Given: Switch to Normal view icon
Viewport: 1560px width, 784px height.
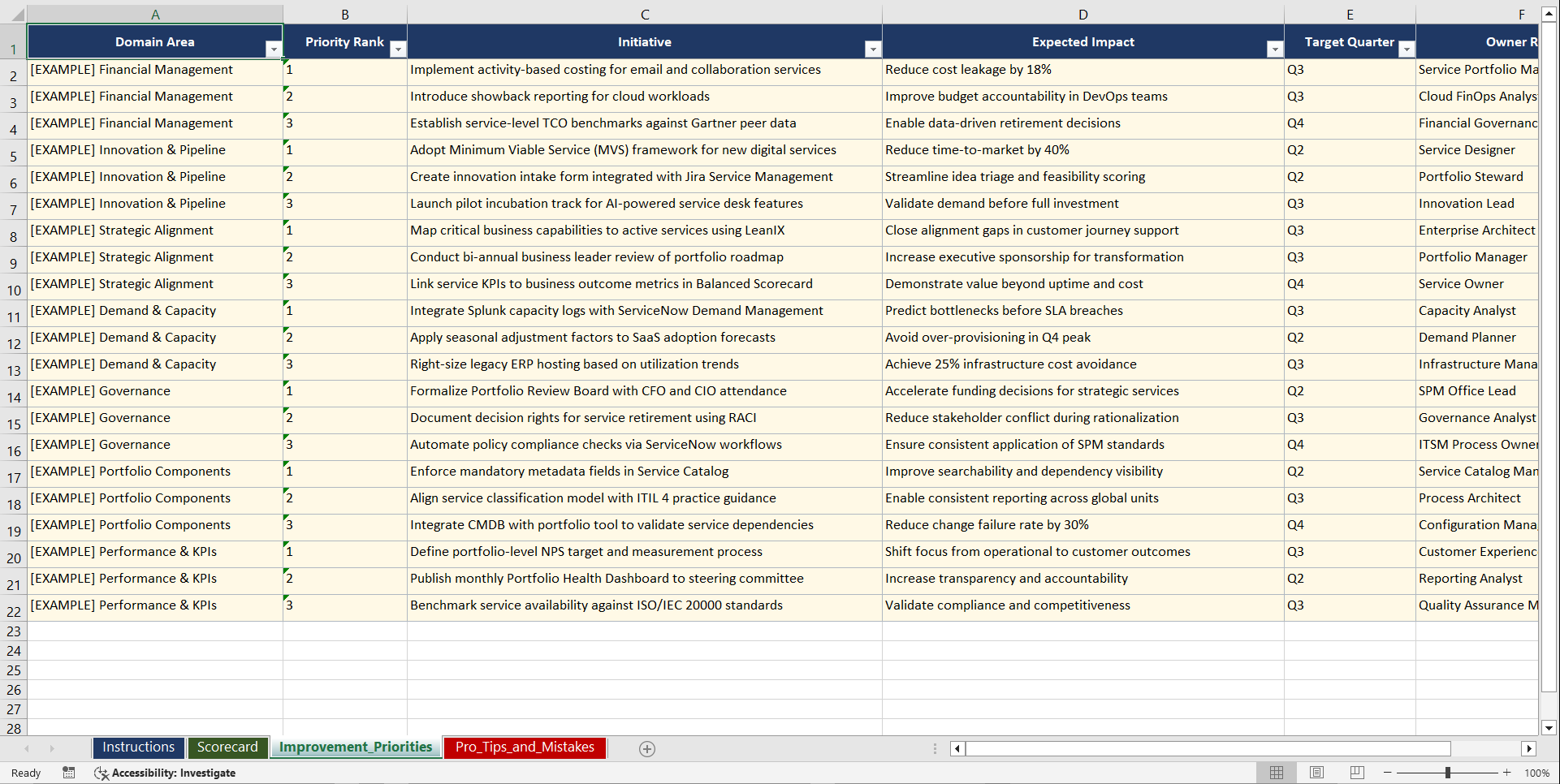Looking at the screenshot, I should point(1277,773).
